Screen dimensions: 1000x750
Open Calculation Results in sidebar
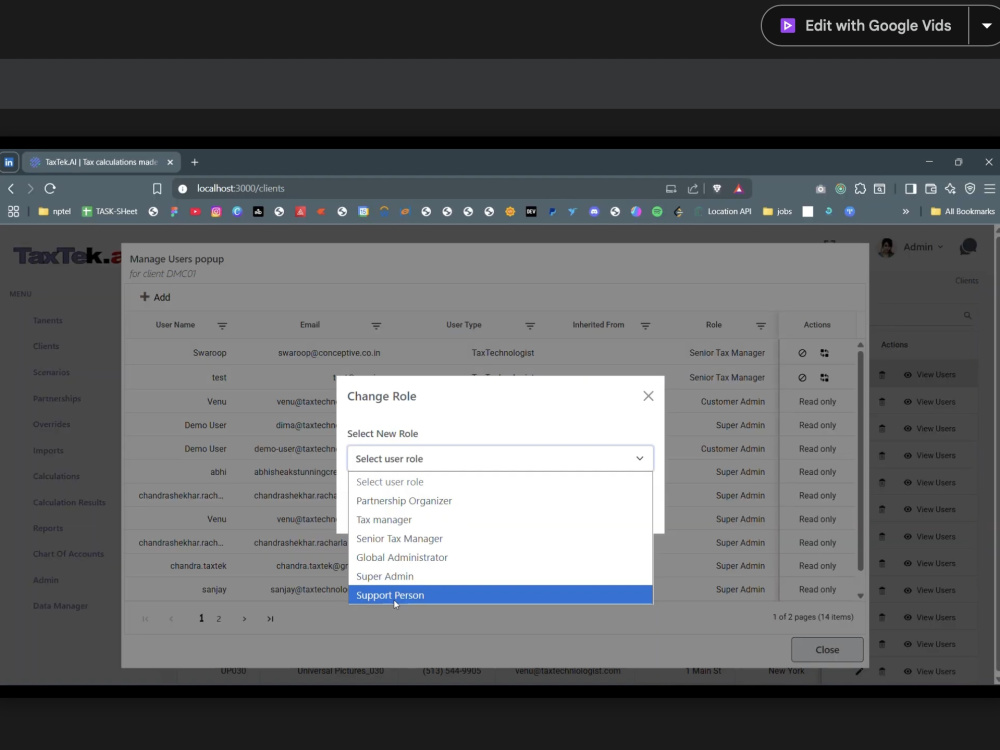coord(69,503)
